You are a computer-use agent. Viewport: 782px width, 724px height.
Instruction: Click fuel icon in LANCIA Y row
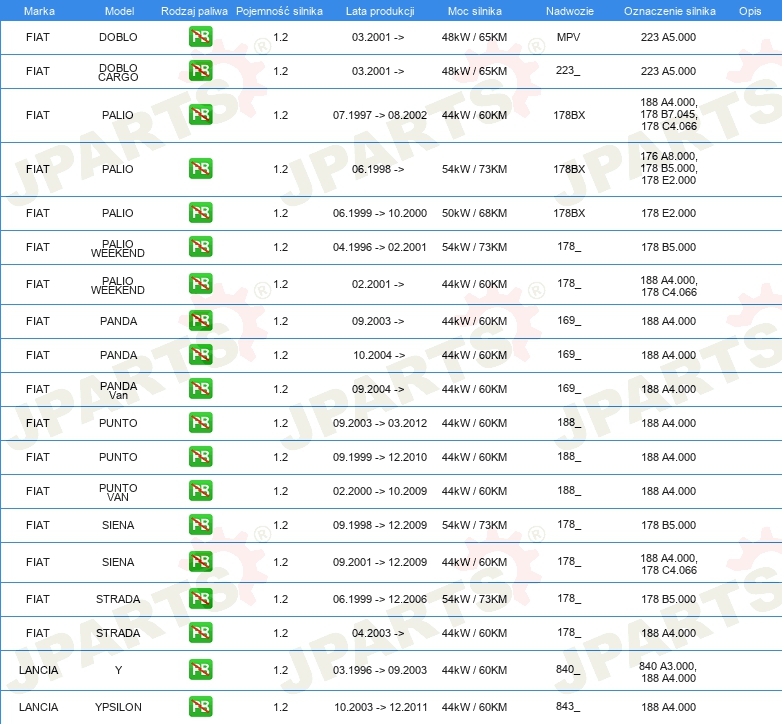[200, 670]
